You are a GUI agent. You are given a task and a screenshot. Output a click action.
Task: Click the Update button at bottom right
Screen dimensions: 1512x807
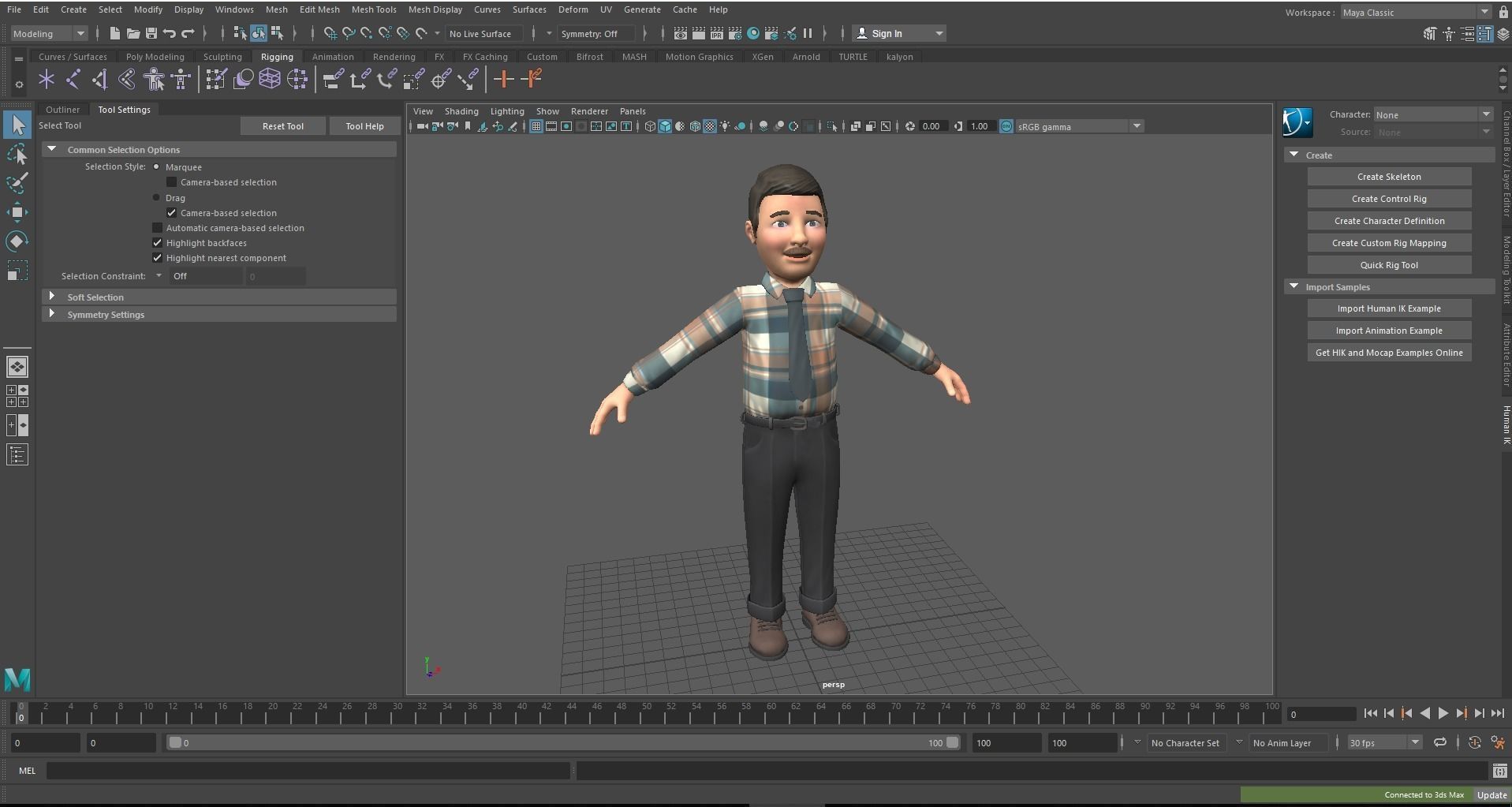[1491, 794]
